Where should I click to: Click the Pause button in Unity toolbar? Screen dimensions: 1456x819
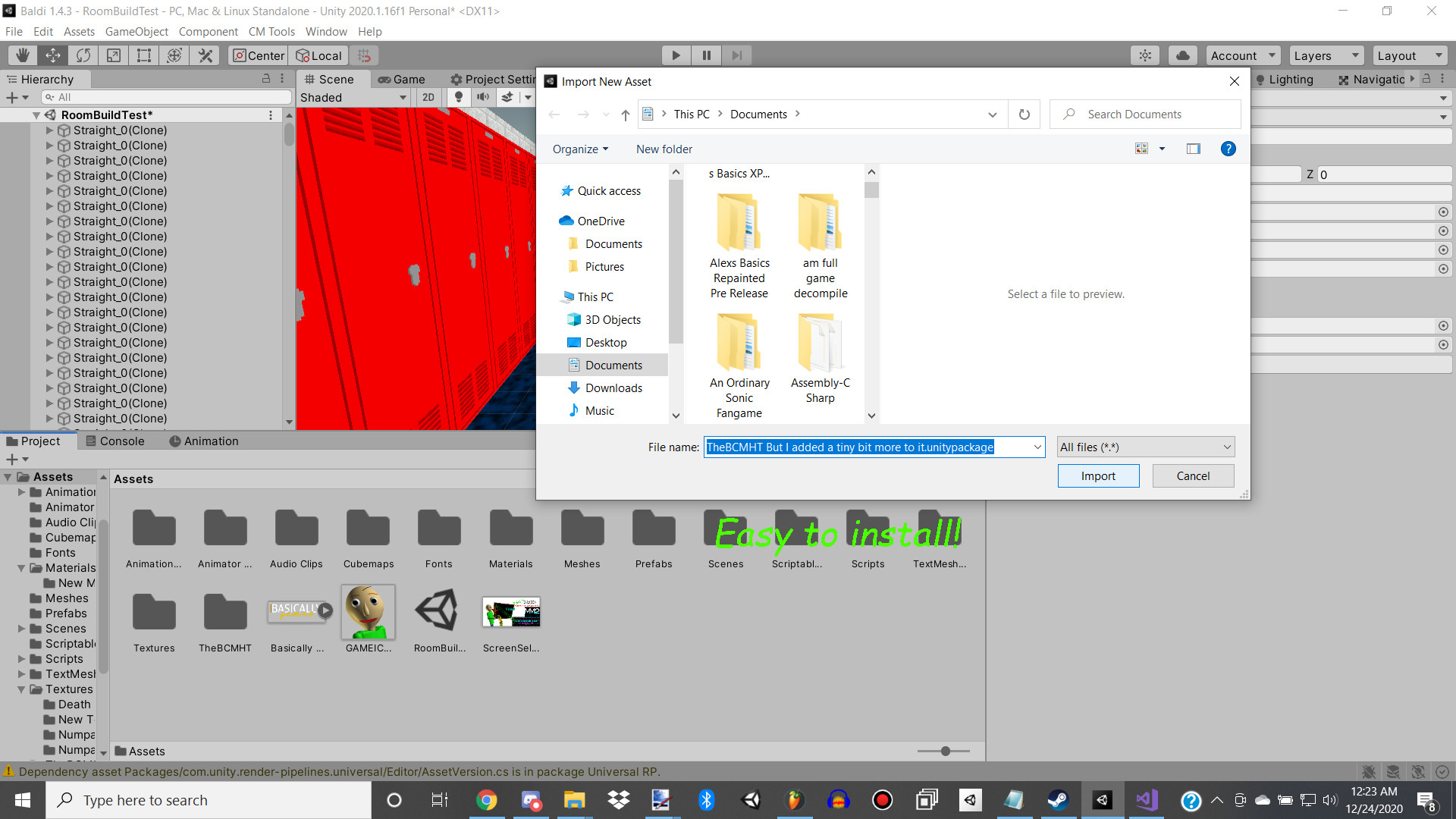[x=706, y=55]
